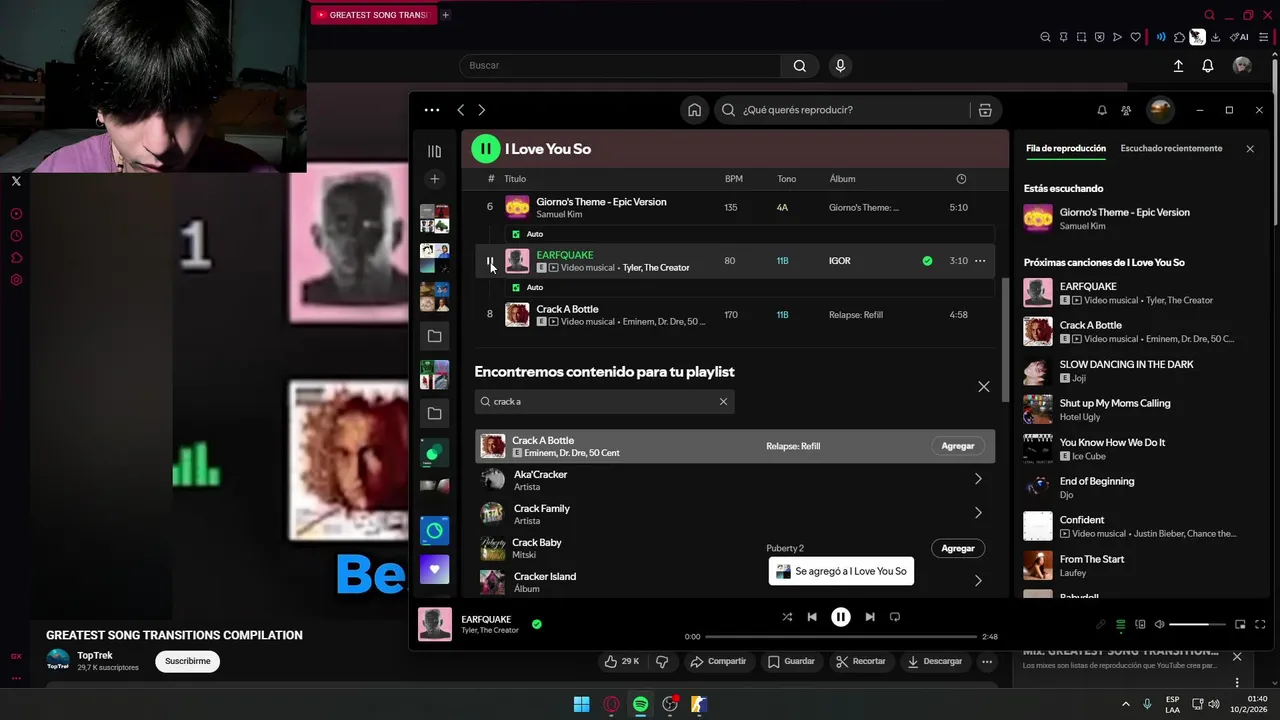Image resolution: width=1280 pixels, height=720 pixels.
Task: Click YouTube Descargar button
Action: click(x=935, y=661)
